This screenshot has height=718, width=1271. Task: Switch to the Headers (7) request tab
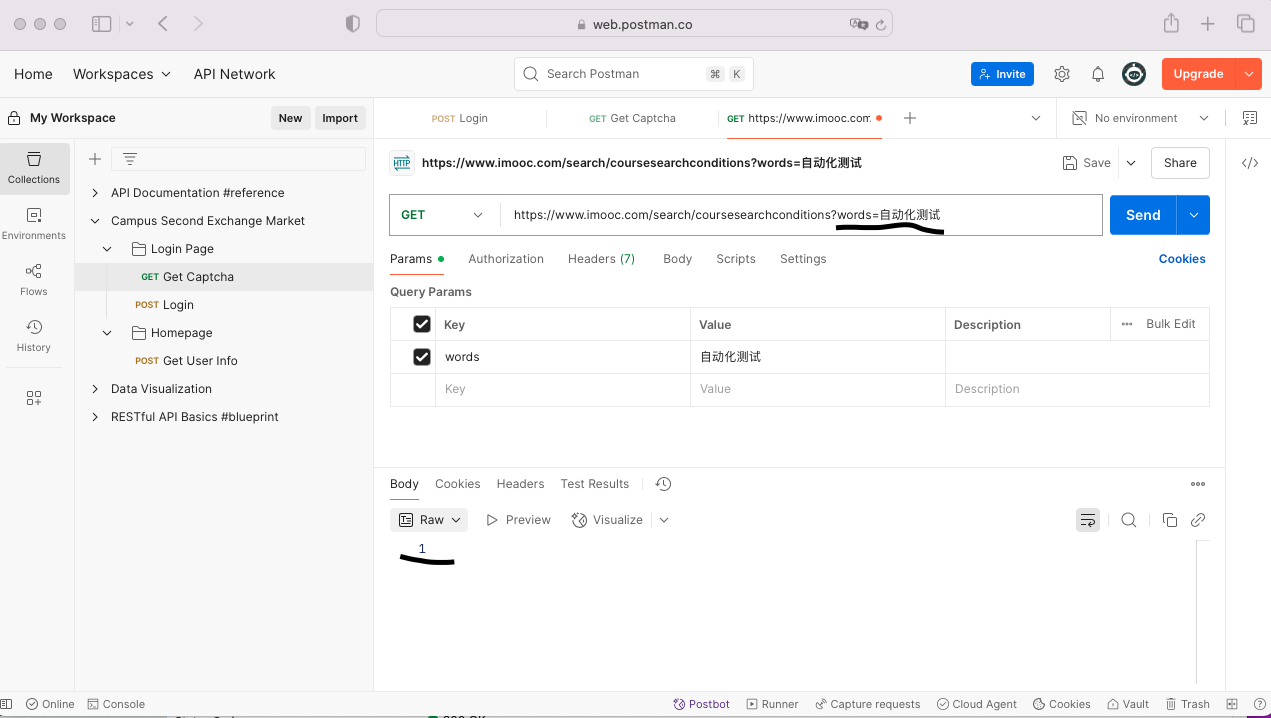click(601, 259)
